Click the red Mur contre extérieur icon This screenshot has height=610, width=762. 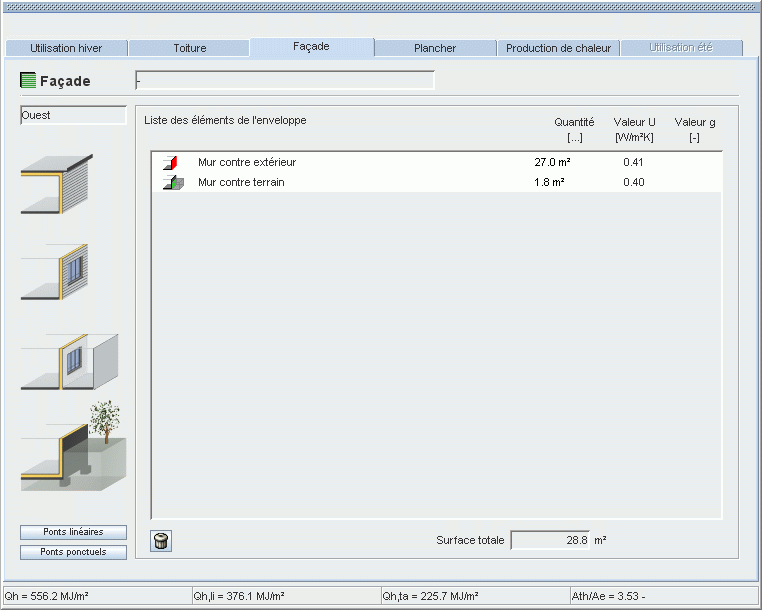tap(169, 162)
